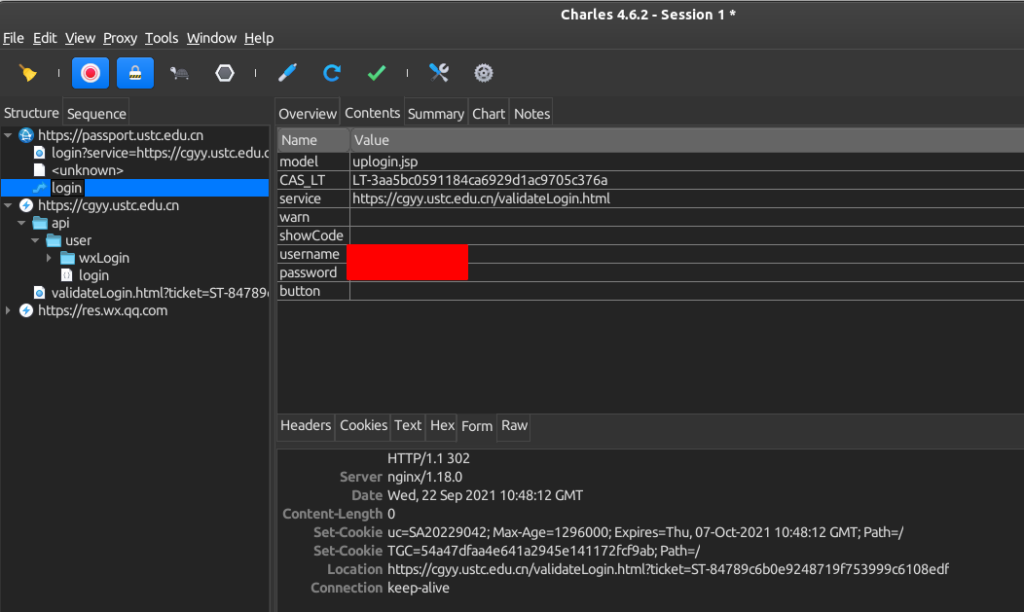Expand the res.wx.qq.com host node
The width and height of the screenshot is (1024, 612).
pyautogui.click(x=9, y=311)
